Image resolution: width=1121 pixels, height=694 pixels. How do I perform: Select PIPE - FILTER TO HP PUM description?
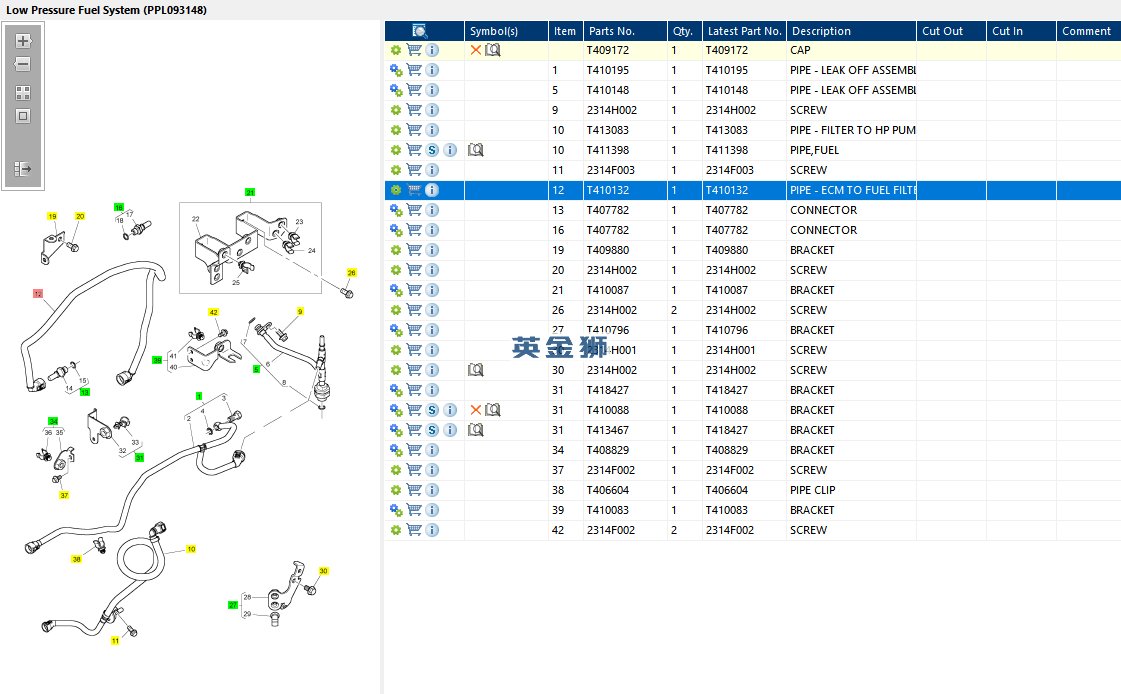point(853,130)
